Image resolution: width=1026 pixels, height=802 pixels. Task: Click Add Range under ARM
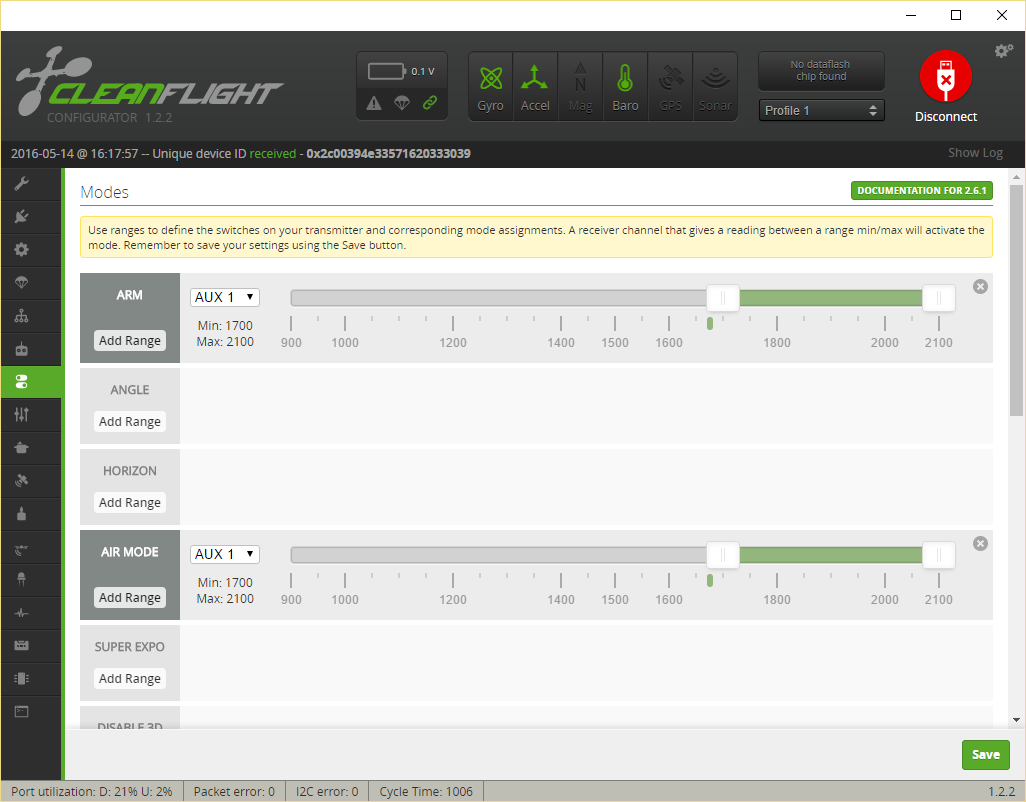[x=130, y=340]
